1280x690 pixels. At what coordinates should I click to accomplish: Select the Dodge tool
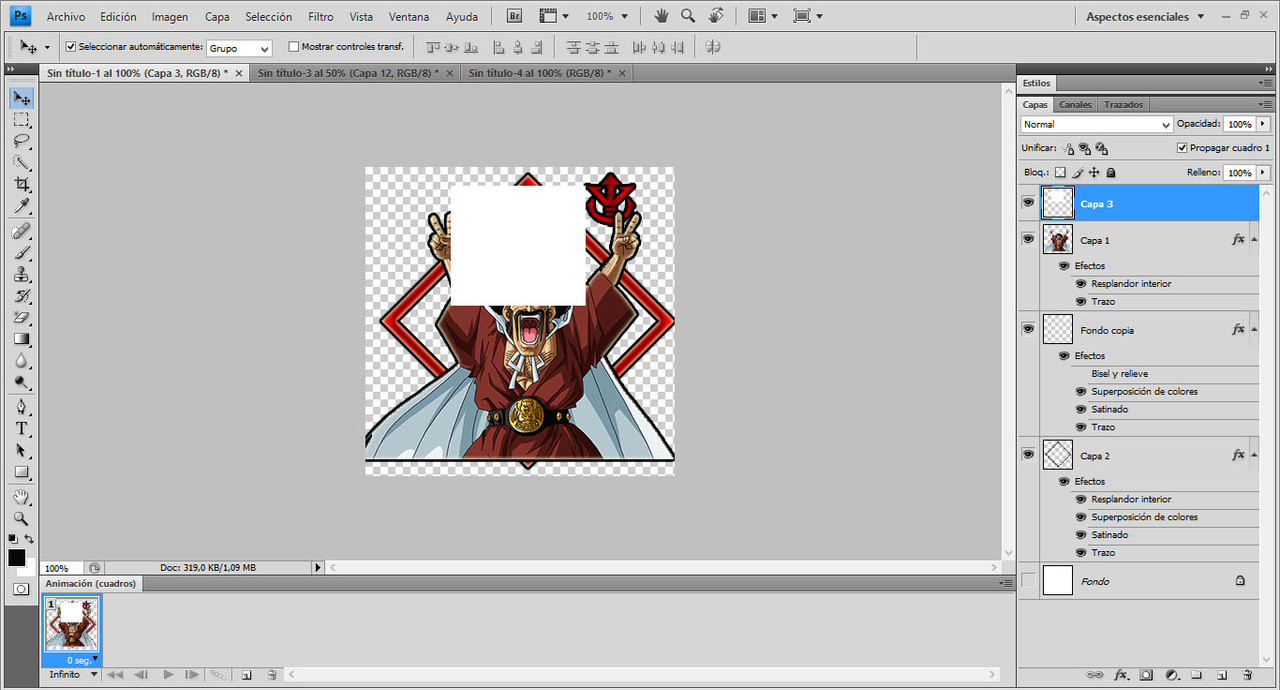(21, 382)
